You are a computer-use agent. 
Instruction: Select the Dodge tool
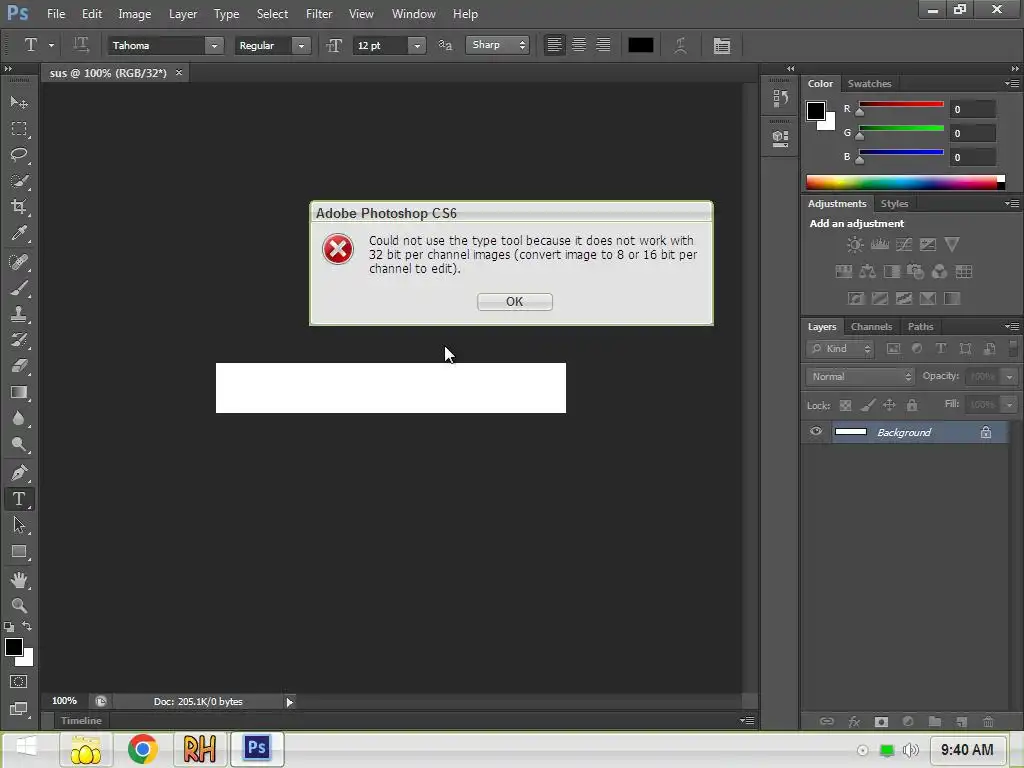coord(19,445)
